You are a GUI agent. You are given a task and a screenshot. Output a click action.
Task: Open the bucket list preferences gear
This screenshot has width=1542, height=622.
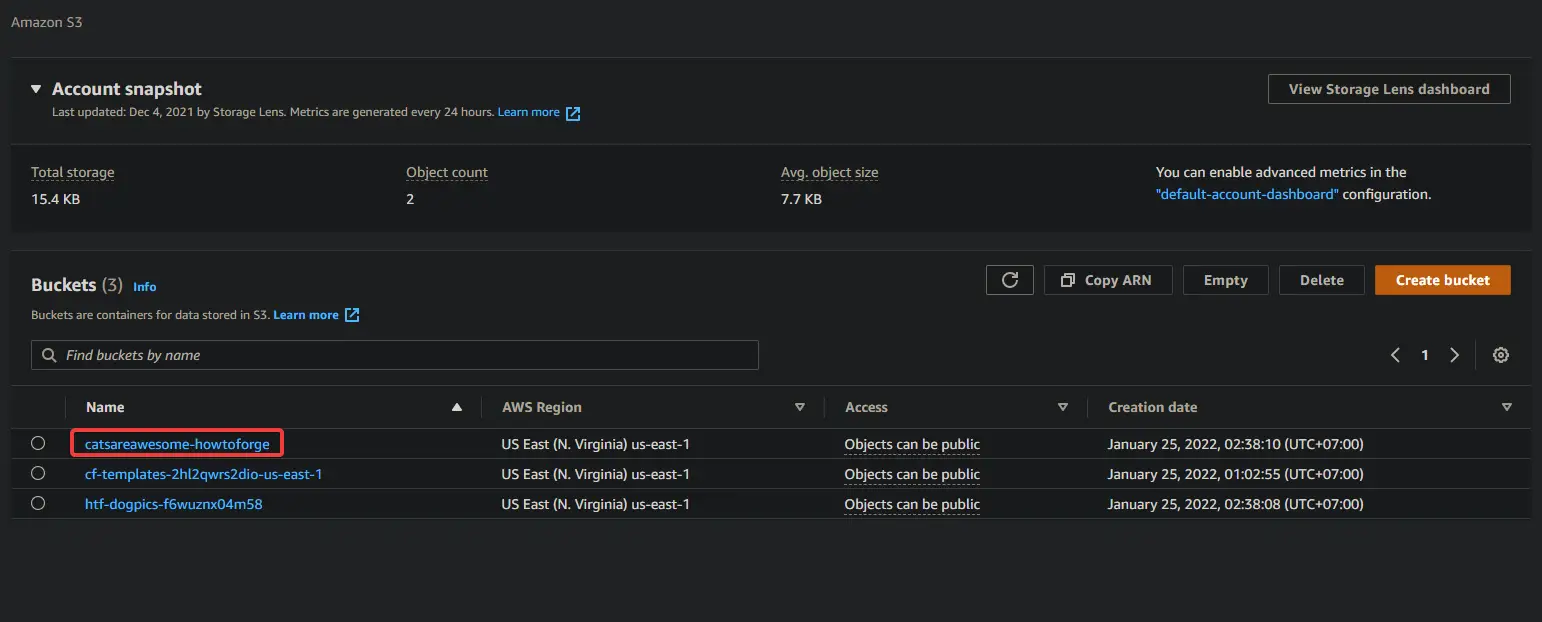tap(1500, 354)
